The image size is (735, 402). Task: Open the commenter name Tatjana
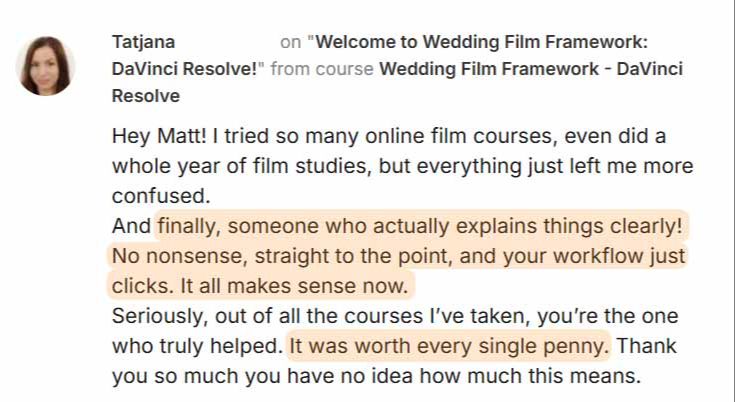(x=143, y=42)
